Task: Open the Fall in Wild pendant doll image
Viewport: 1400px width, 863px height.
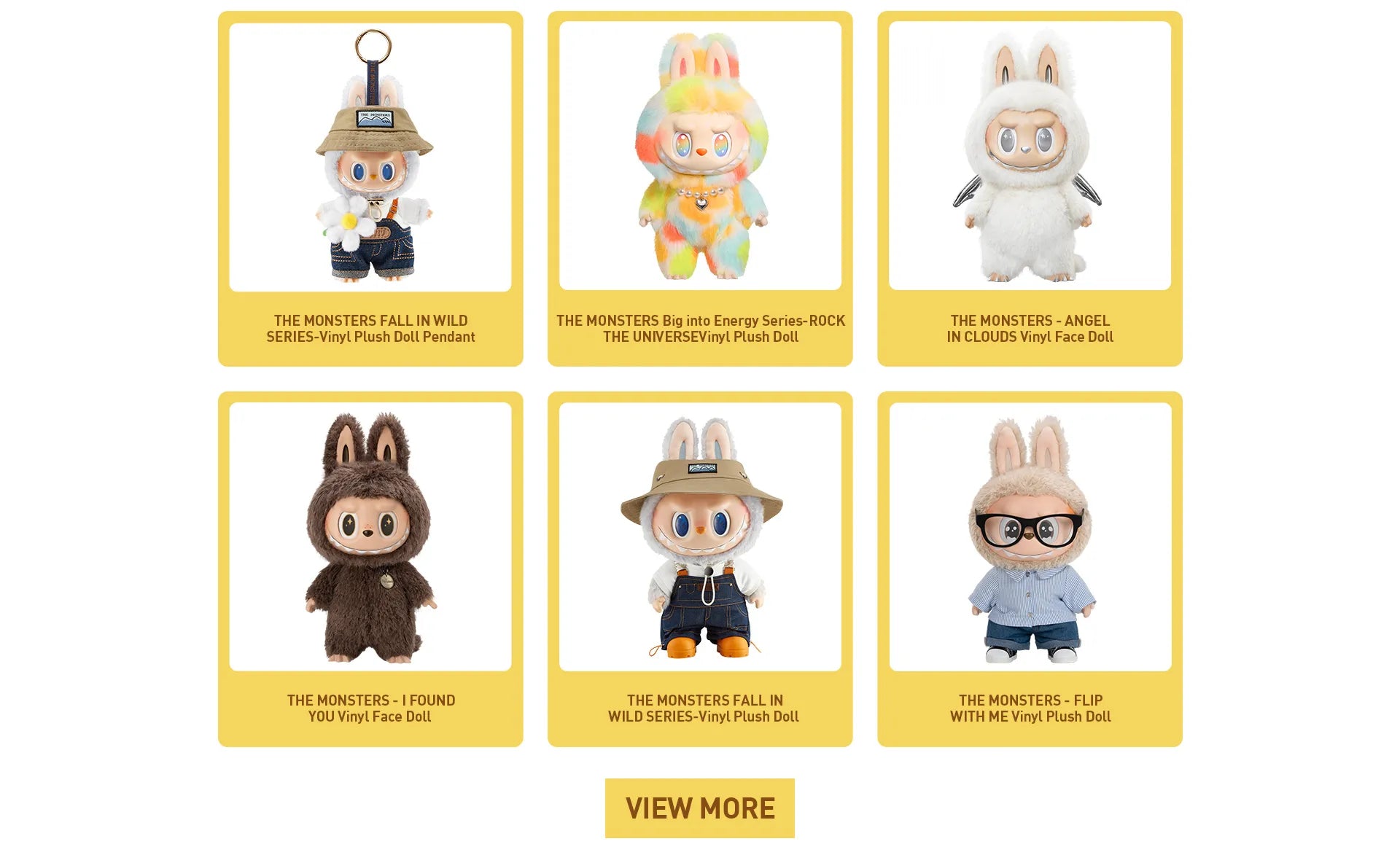Action: click(x=370, y=157)
